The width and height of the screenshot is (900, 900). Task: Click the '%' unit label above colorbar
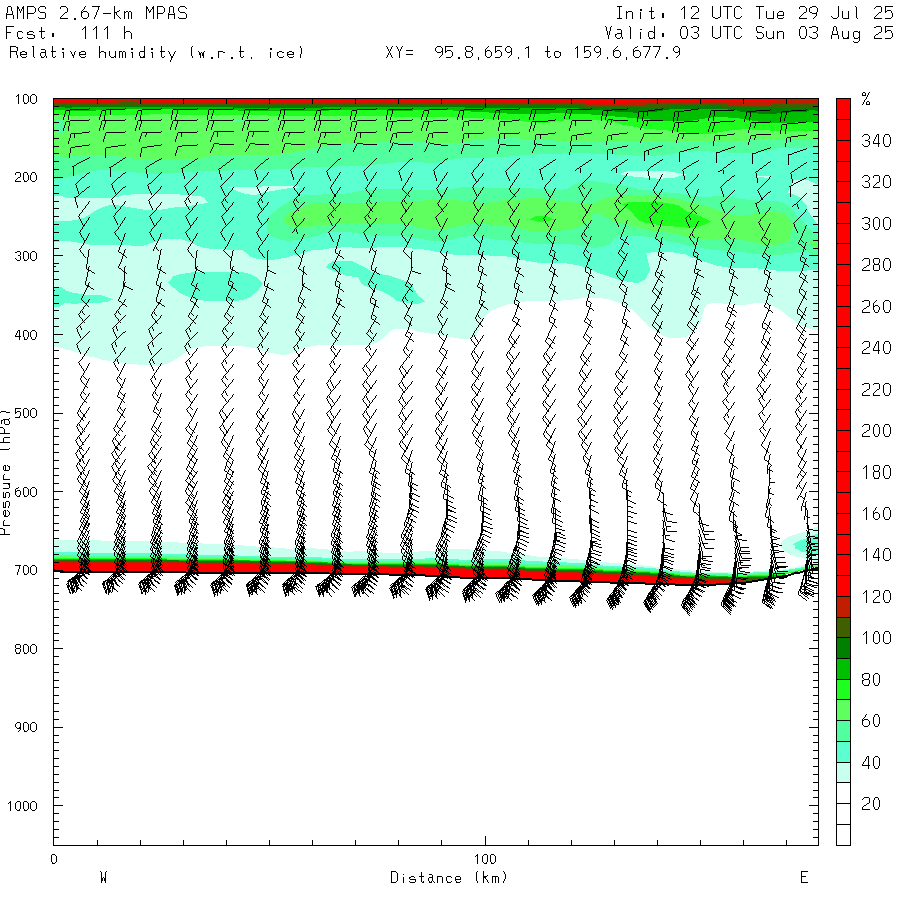coord(866,99)
